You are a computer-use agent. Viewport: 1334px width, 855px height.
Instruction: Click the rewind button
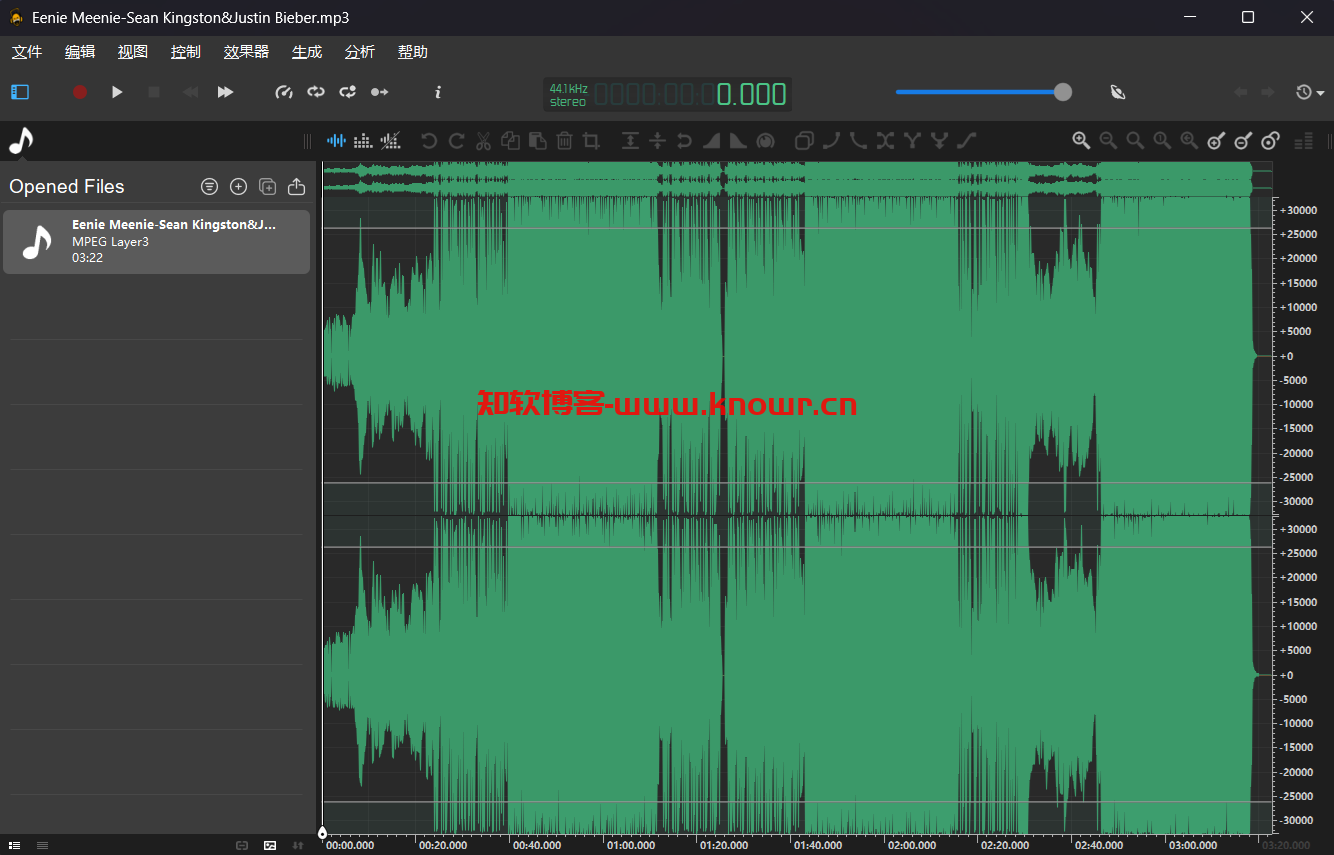(190, 92)
